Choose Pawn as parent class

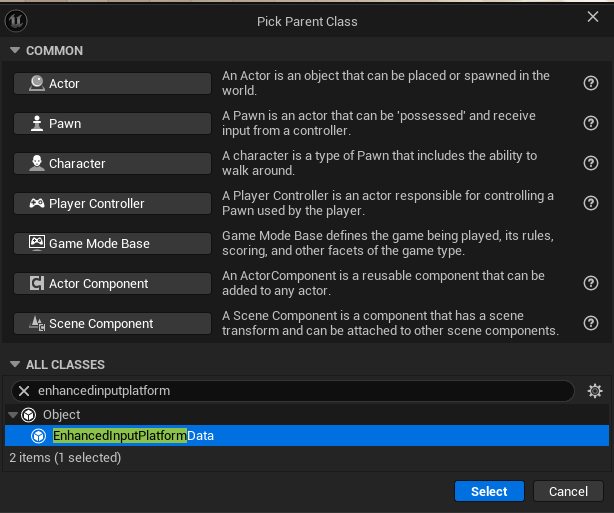[x=112, y=123]
